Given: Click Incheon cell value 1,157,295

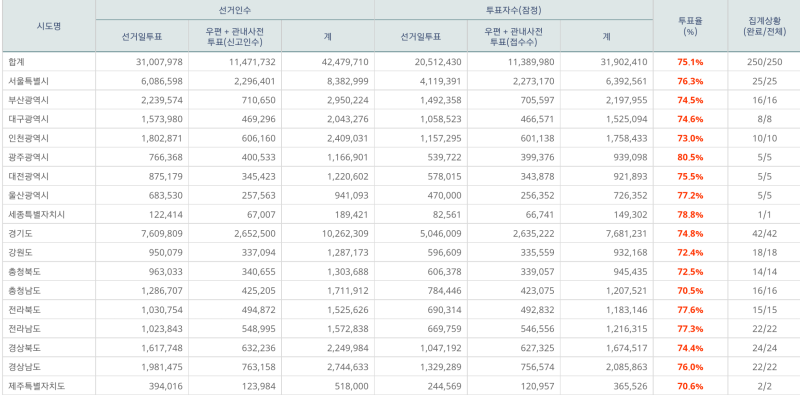Looking at the screenshot, I should click(440, 138).
